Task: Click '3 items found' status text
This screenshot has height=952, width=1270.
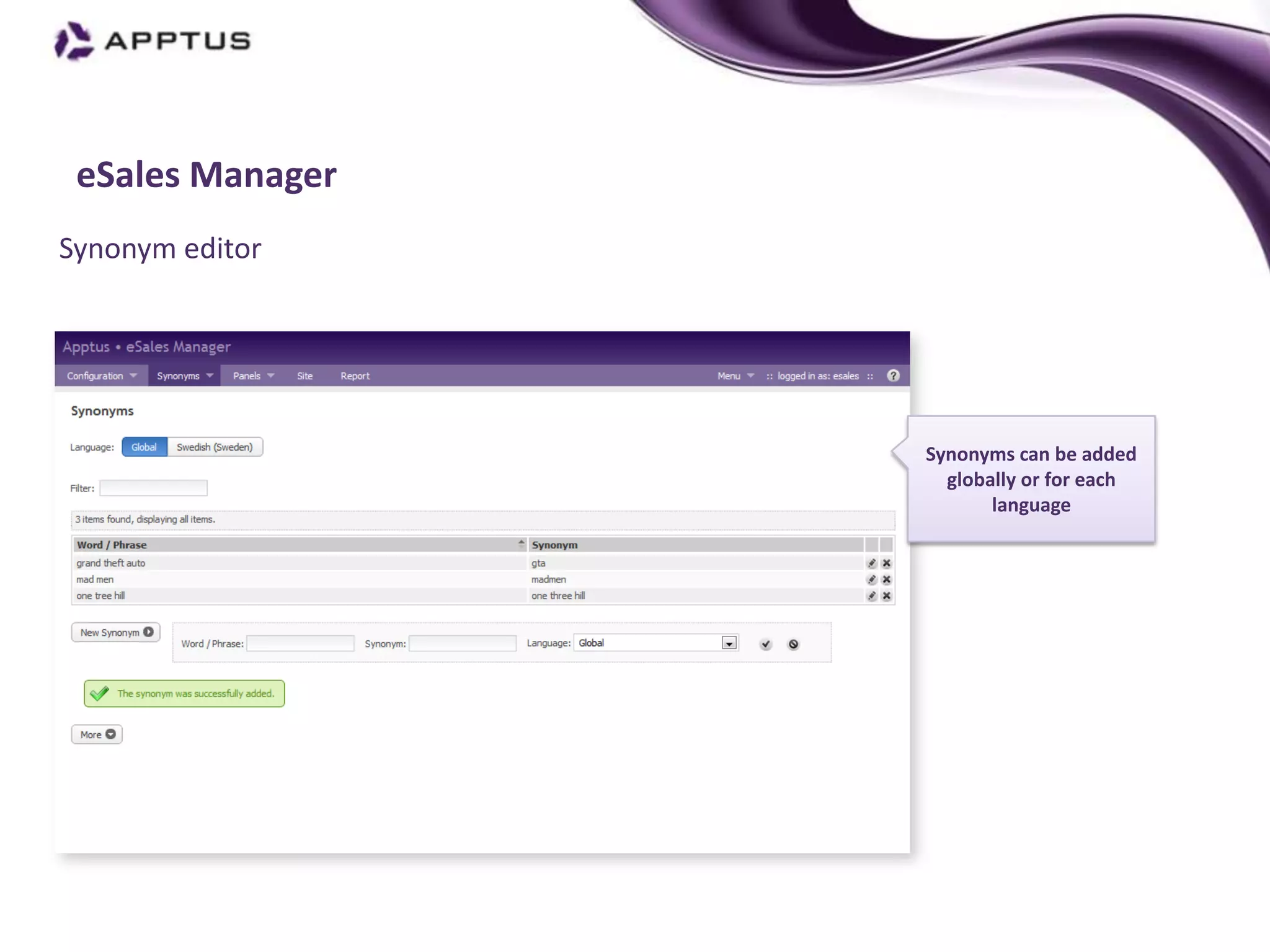Action: pyautogui.click(x=145, y=519)
